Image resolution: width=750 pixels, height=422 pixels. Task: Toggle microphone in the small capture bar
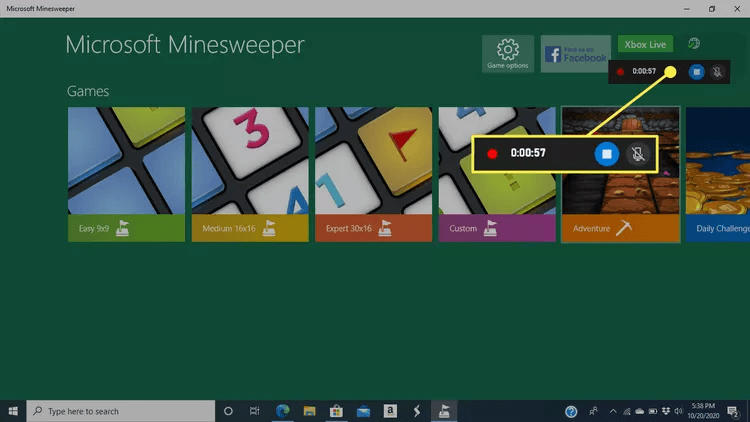(717, 72)
